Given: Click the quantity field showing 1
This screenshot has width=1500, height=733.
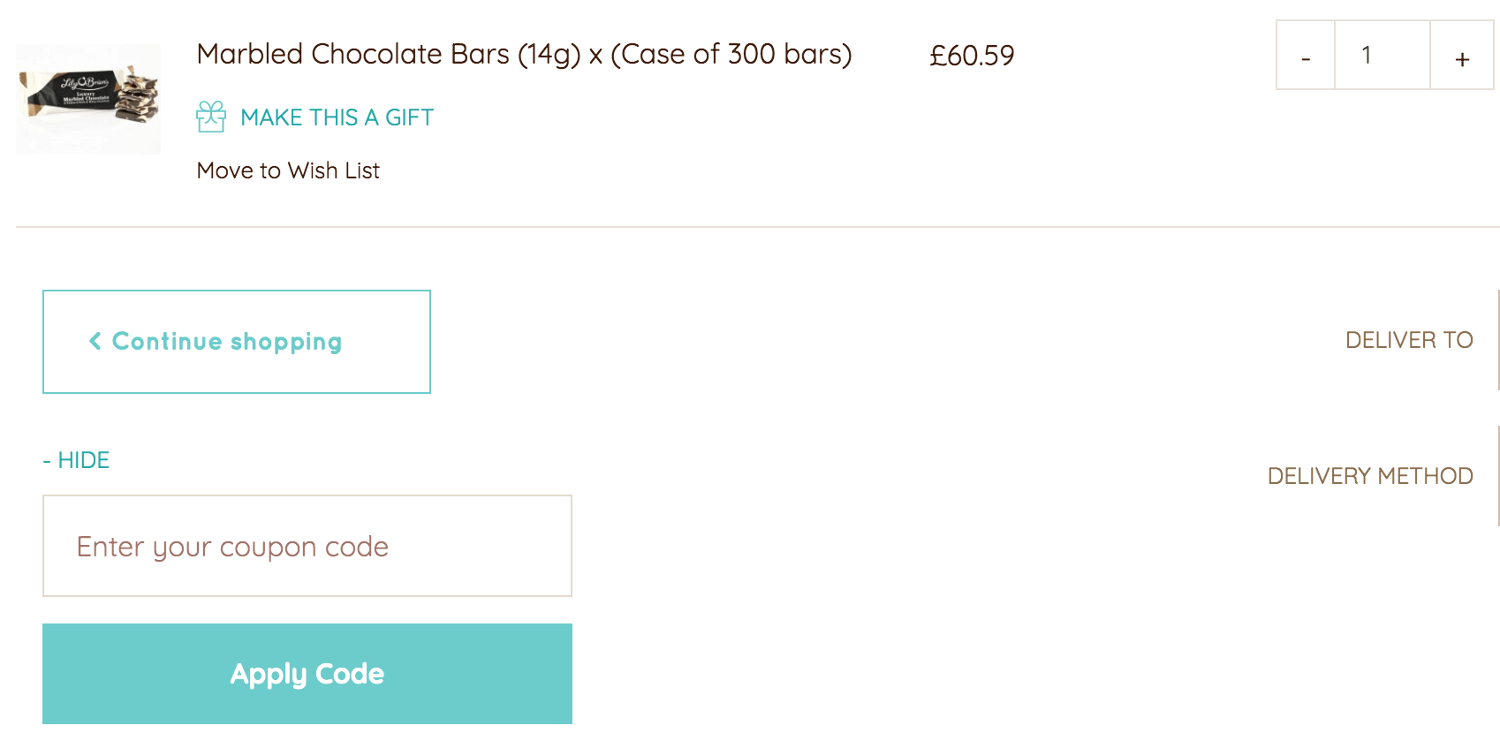Looking at the screenshot, I should (x=1382, y=55).
